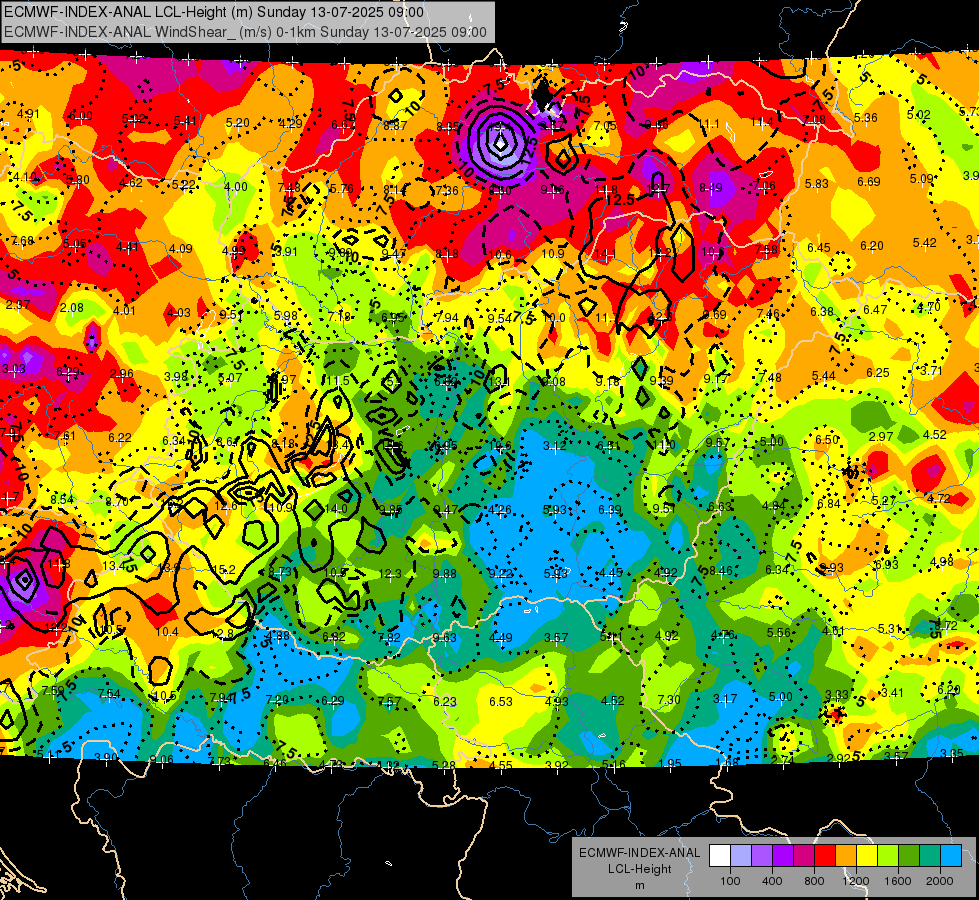The width and height of the screenshot is (979, 900).
Task: Click the wind shear value 6.84
Action: click(829, 503)
